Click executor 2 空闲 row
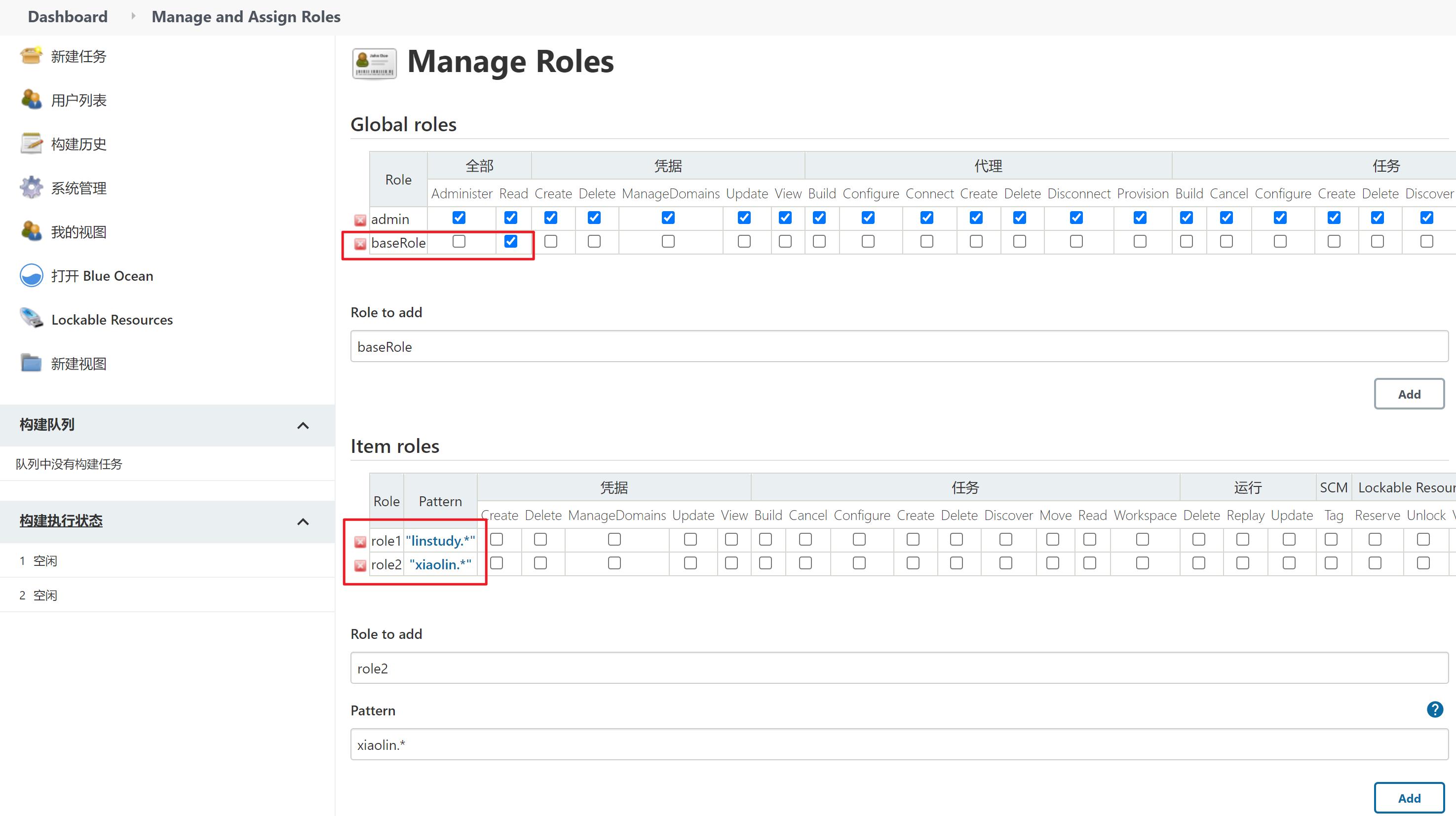The image size is (1456, 816). [x=167, y=595]
